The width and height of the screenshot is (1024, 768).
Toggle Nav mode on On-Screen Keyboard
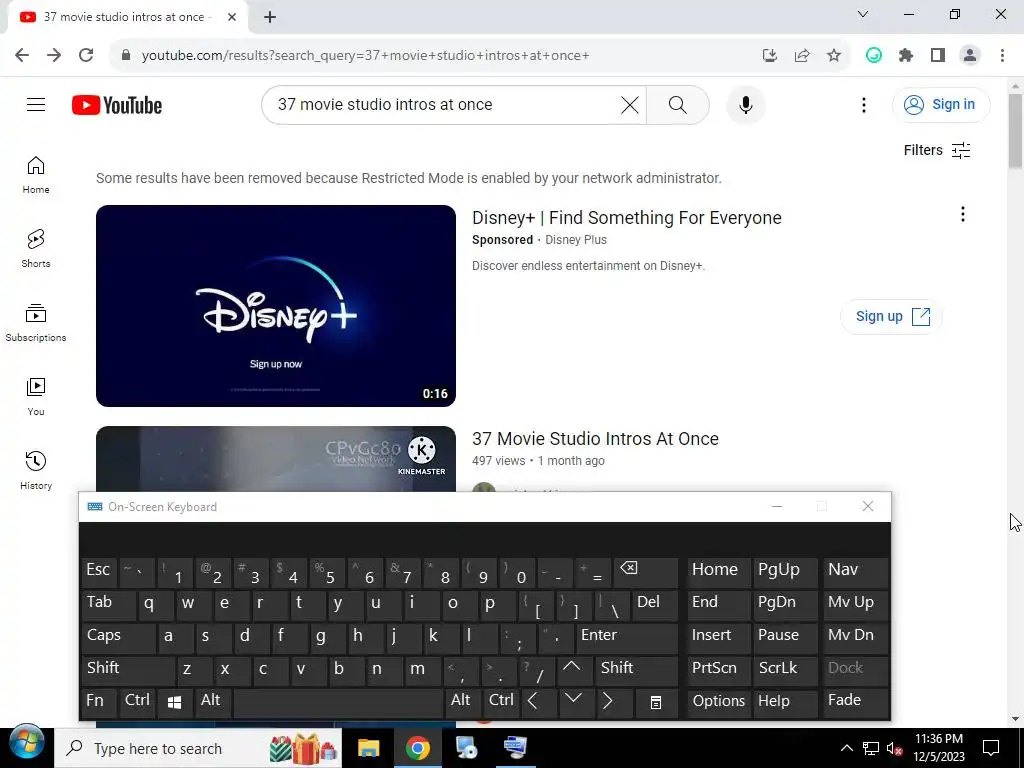point(855,570)
